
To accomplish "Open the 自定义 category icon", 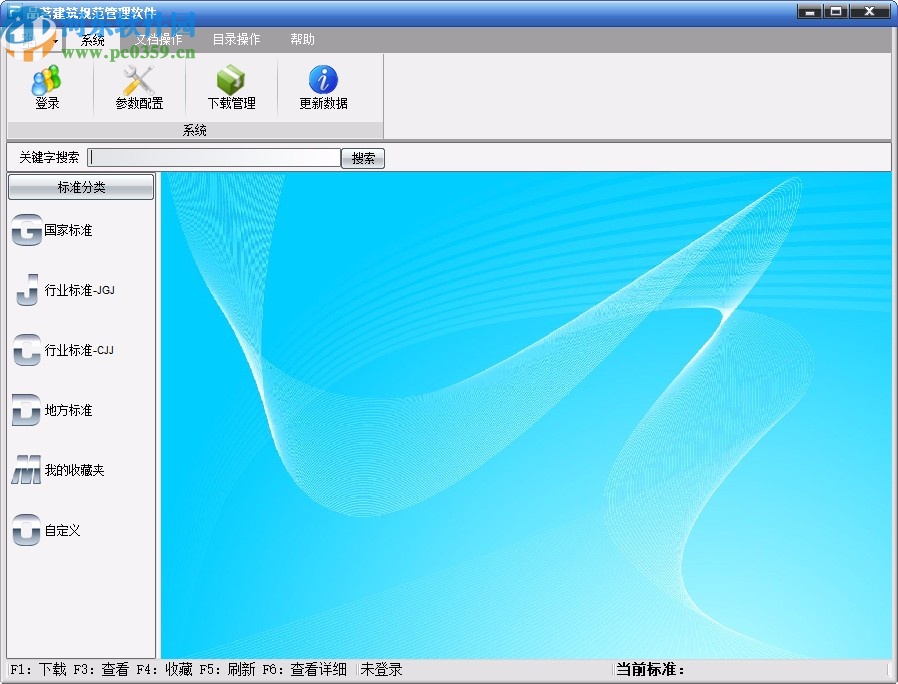I will pyautogui.click(x=26, y=530).
